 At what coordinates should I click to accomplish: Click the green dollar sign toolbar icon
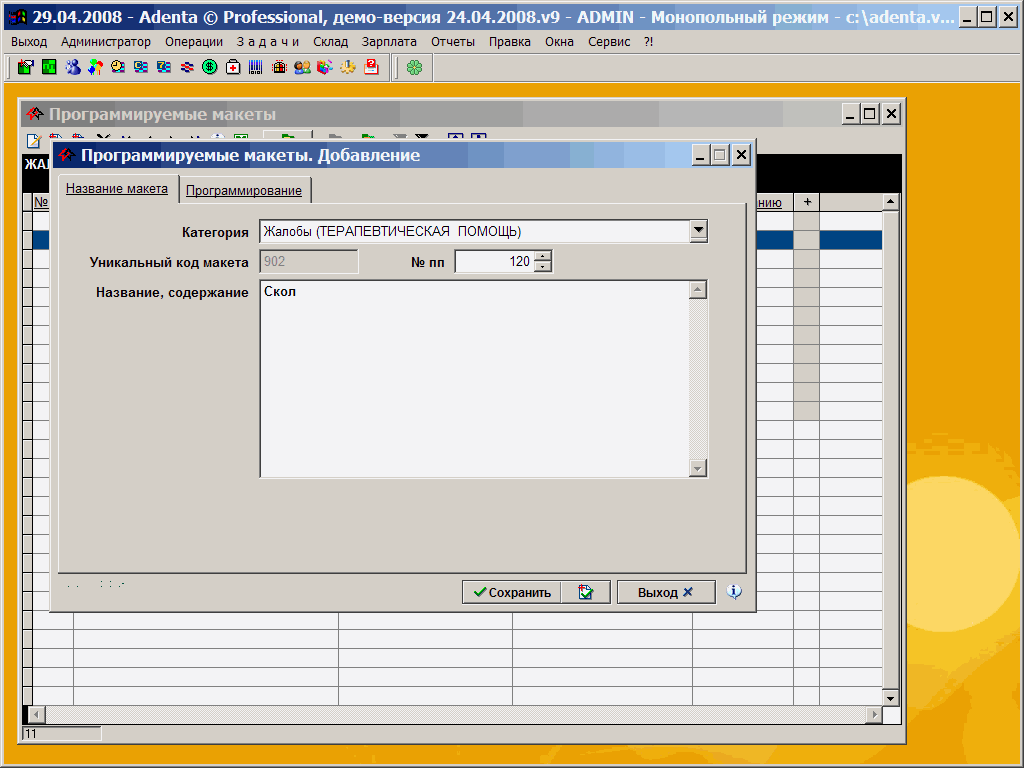click(210, 67)
